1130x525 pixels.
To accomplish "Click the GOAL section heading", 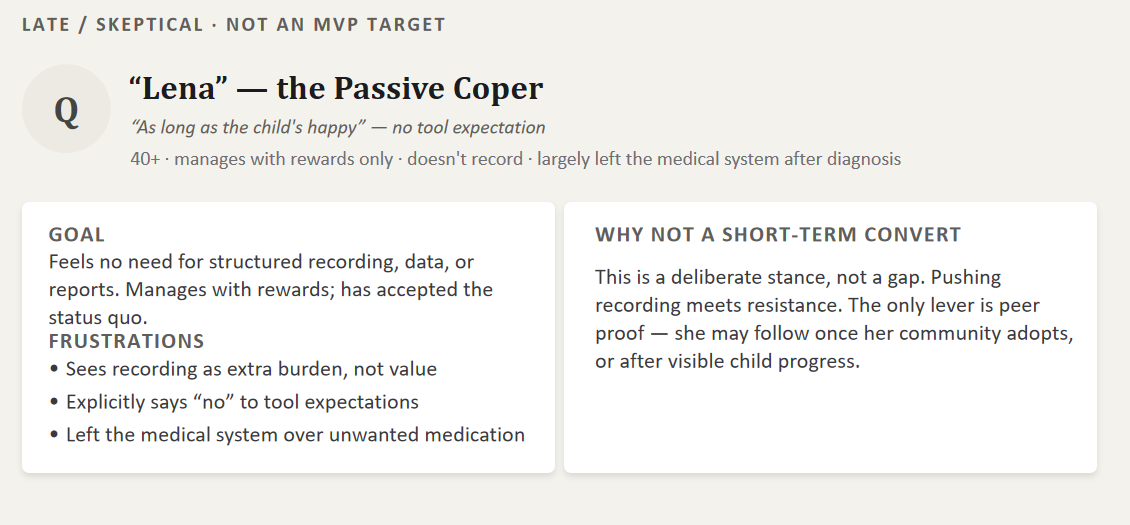I will click(x=76, y=234).
